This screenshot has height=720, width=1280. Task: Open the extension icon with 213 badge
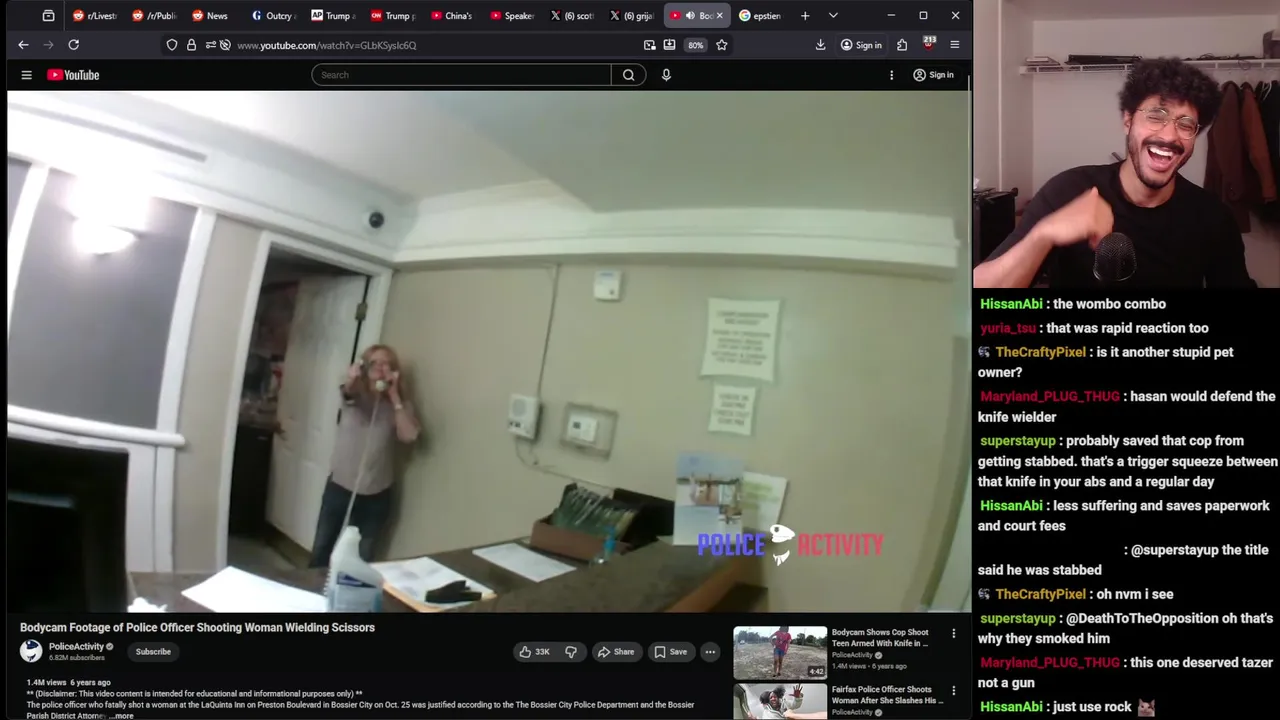pyautogui.click(x=928, y=44)
